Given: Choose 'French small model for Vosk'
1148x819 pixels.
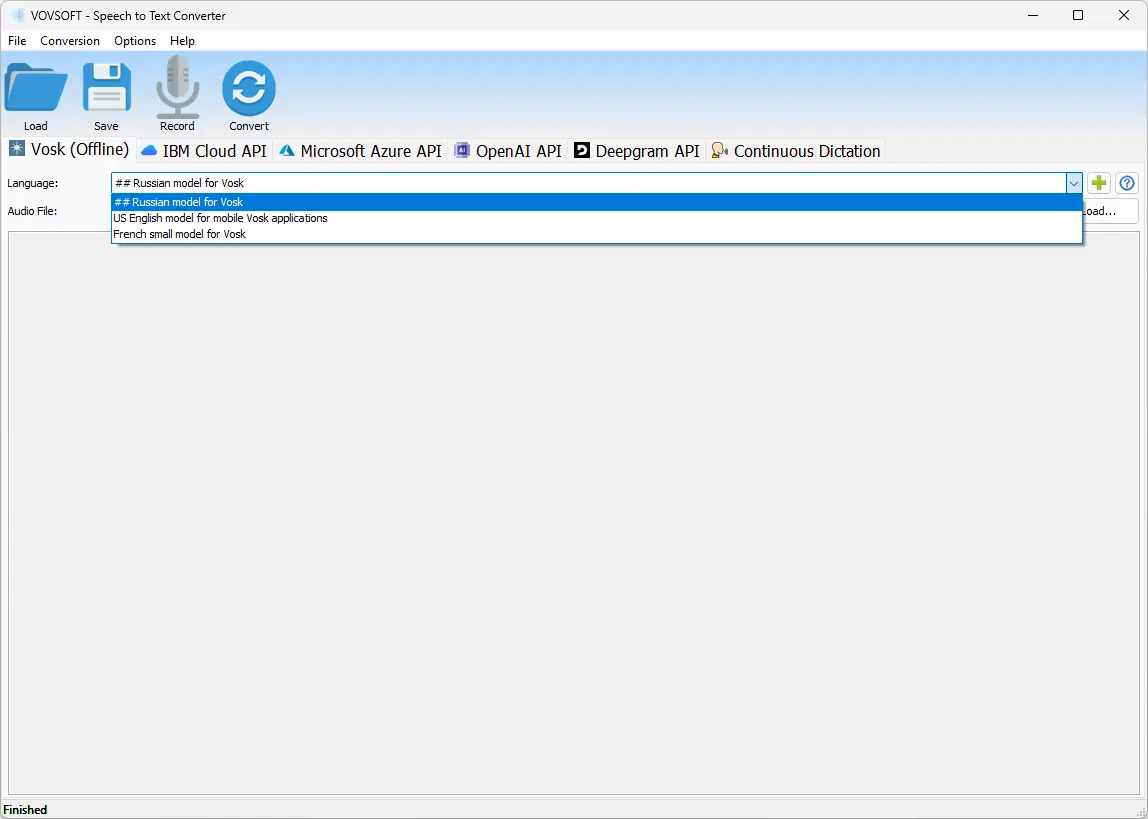Looking at the screenshot, I should point(597,234).
